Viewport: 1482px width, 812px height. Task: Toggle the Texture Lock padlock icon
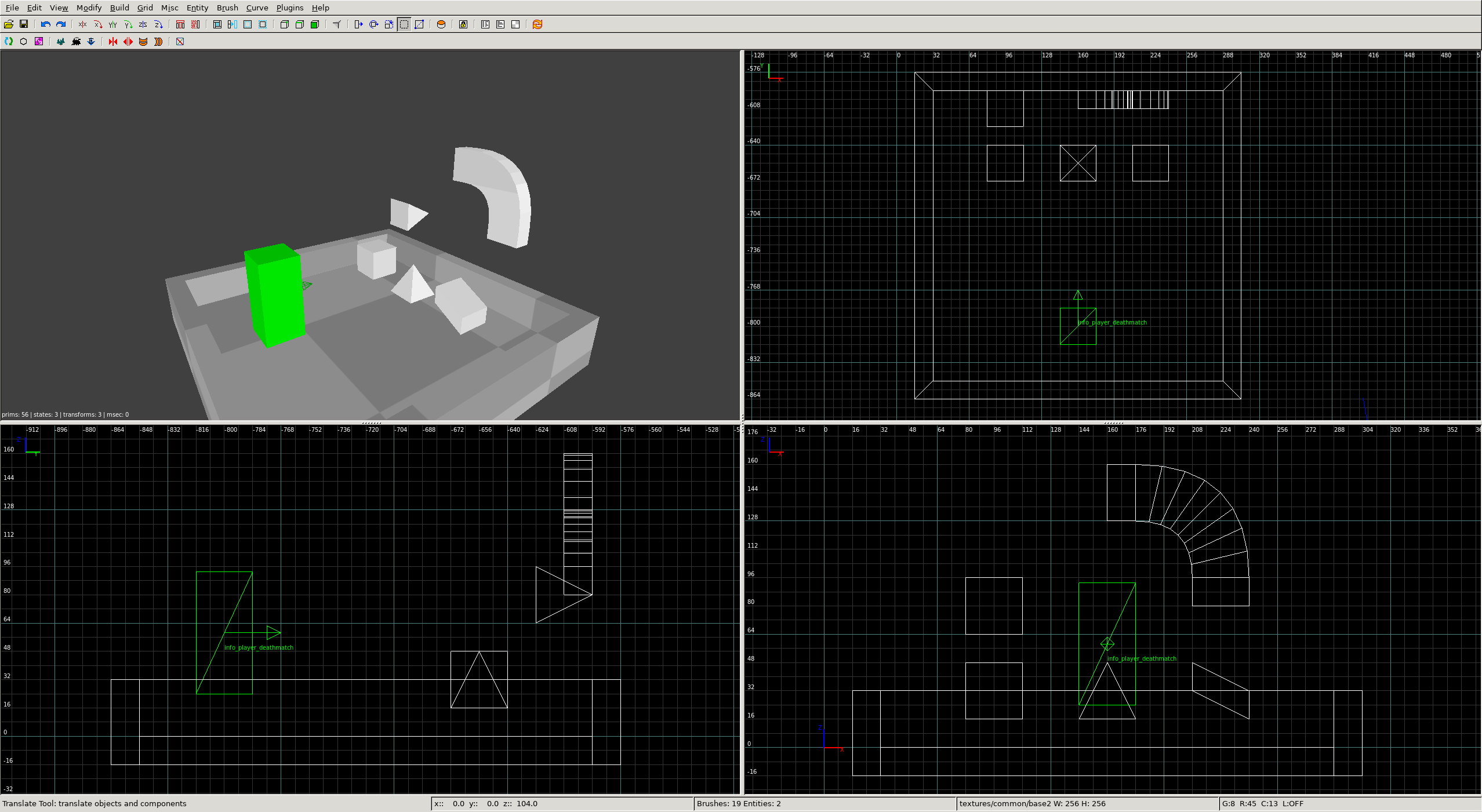(x=463, y=24)
